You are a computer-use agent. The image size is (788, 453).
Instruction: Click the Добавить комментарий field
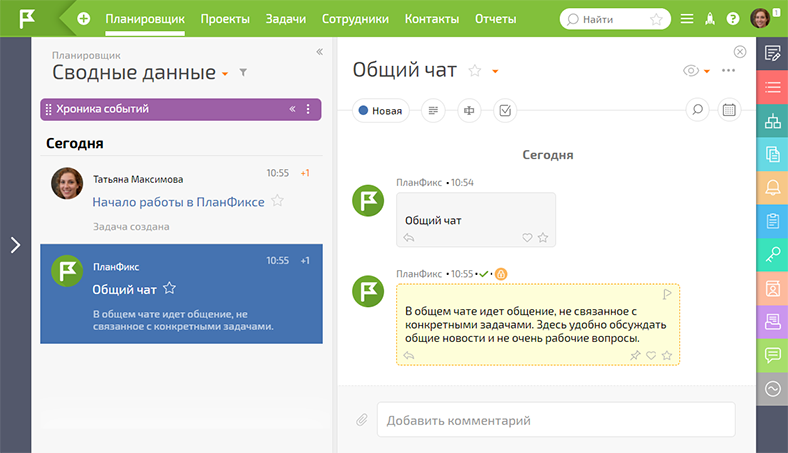coord(556,420)
